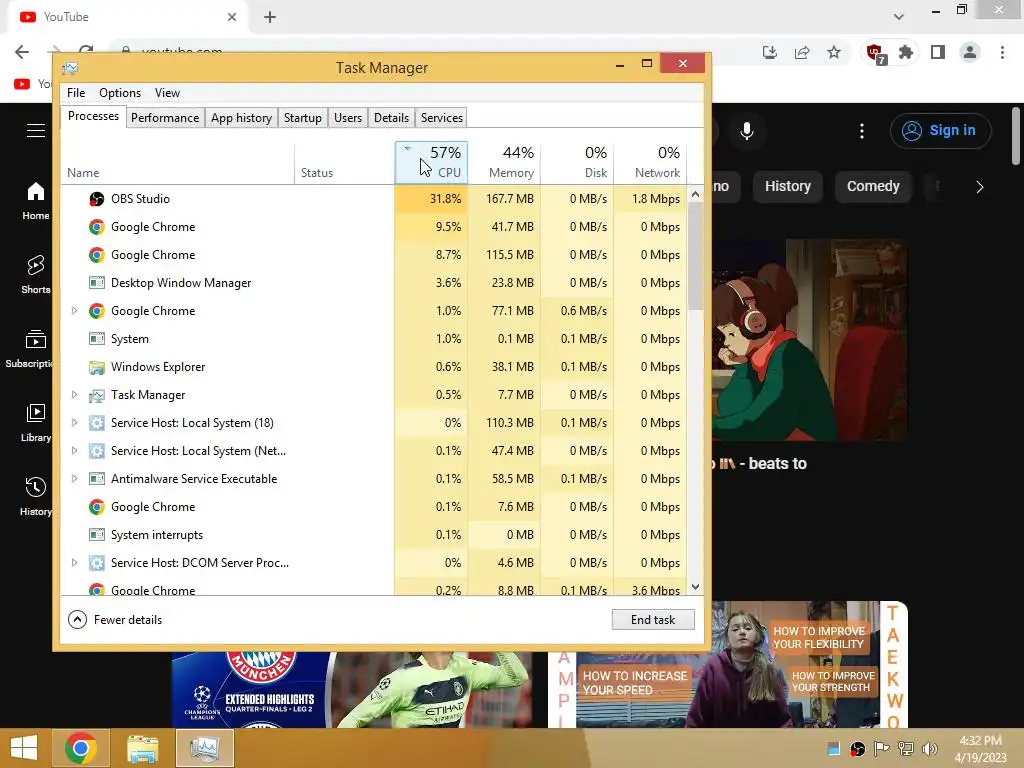Image resolution: width=1024 pixels, height=768 pixels.
Task: Click the uBlock shield extension icon
Action: pyautogui.click(x=875, y=53)
